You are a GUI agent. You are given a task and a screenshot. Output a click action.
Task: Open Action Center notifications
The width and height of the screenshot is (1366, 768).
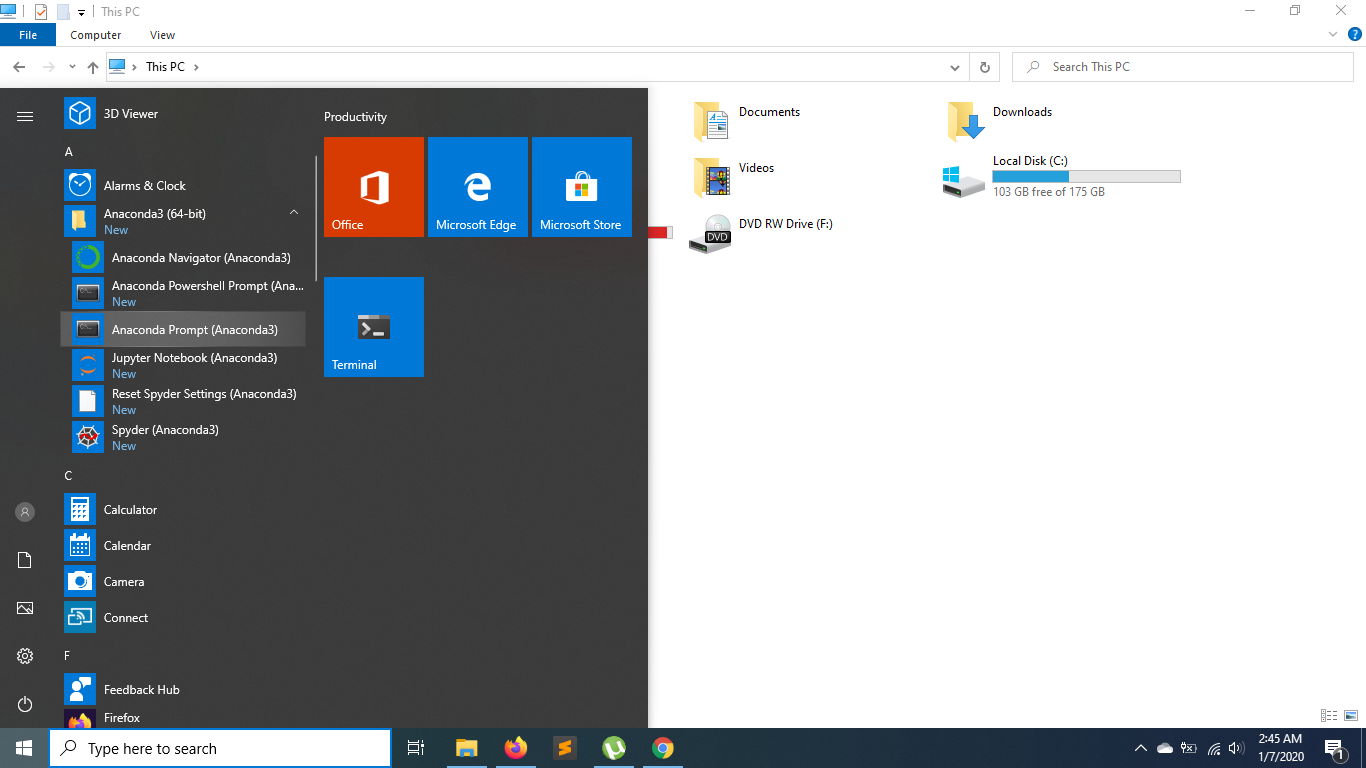[1334, 748]
